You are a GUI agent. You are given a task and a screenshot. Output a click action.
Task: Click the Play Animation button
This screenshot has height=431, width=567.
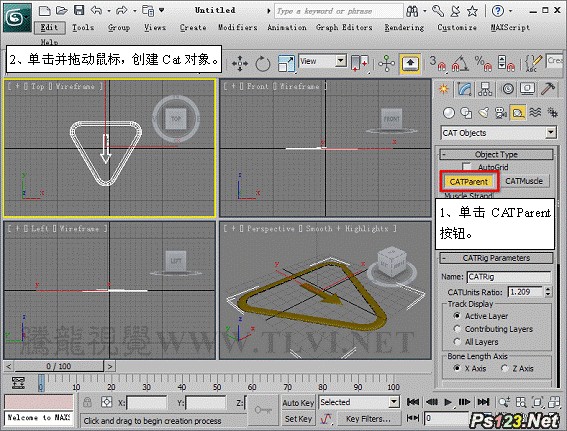click(x=448, y=402)
